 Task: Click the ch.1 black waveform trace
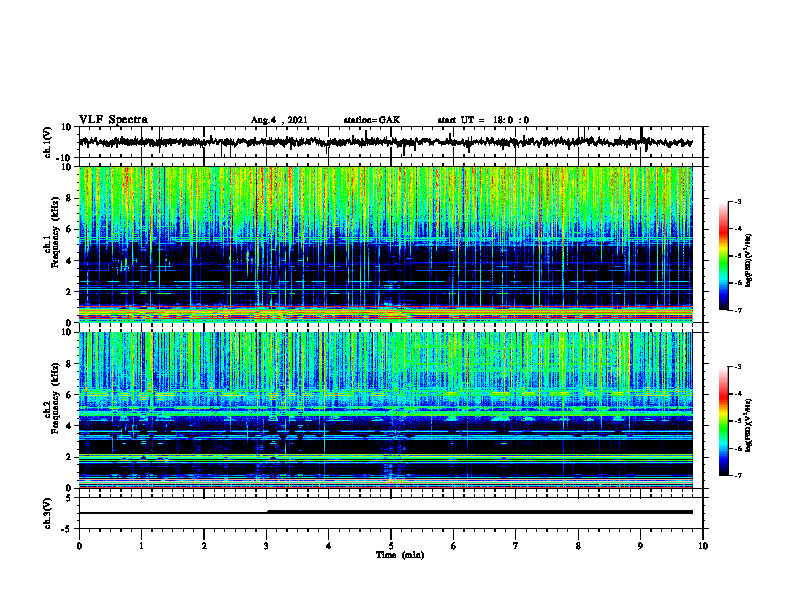[385, 142]
